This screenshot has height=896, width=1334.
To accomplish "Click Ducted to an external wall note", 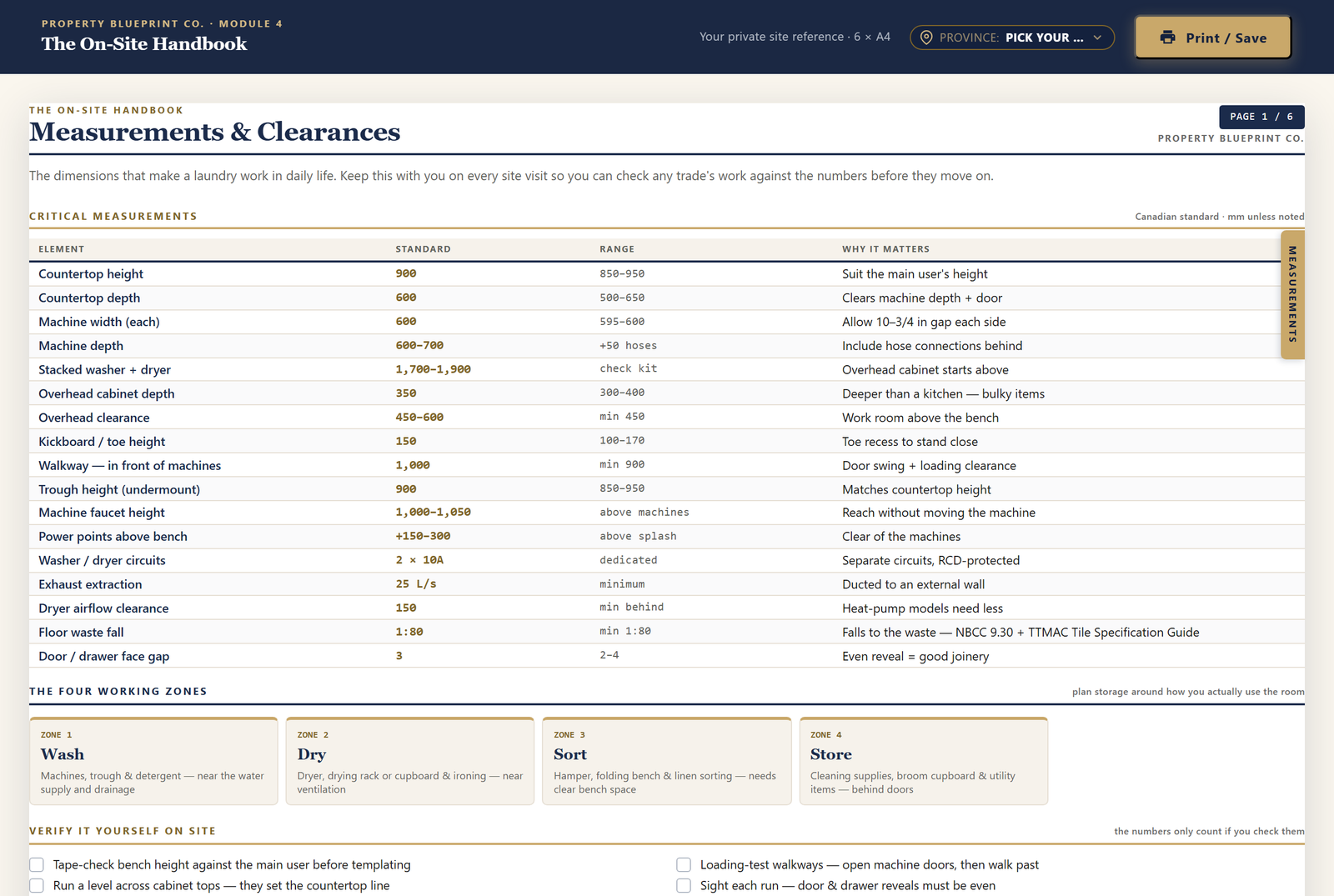I will coord(913,585).
